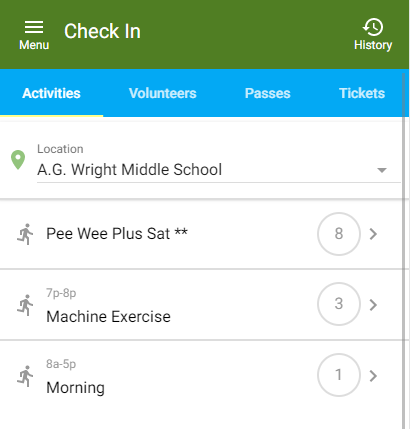Viewport: 410px width, 429px height.
Task: Select the Activities tab
Action: click(x=51, y=93)
